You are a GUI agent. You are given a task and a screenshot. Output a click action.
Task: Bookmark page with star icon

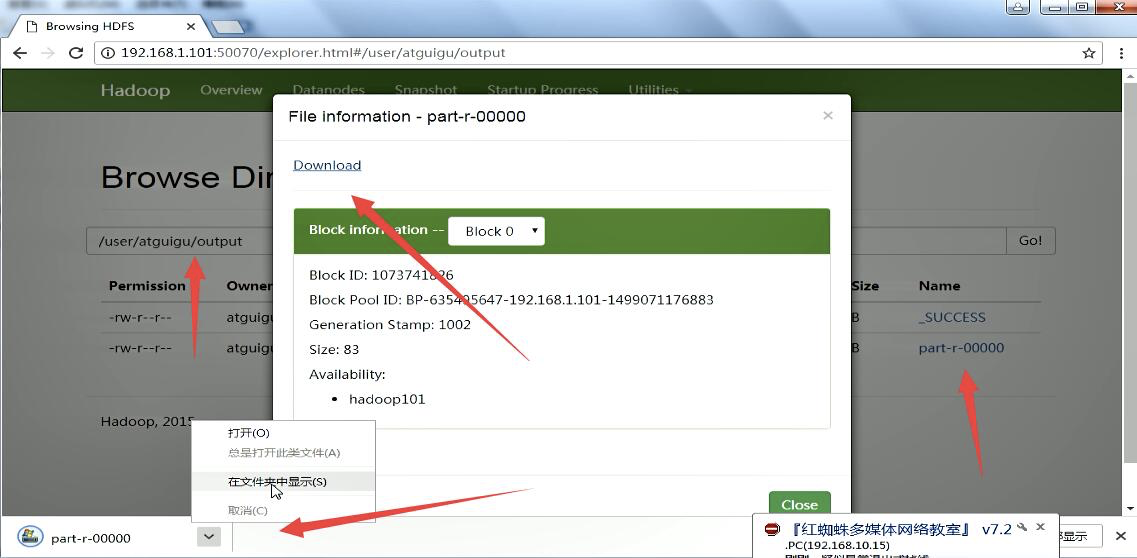[x=1088, y=53]
